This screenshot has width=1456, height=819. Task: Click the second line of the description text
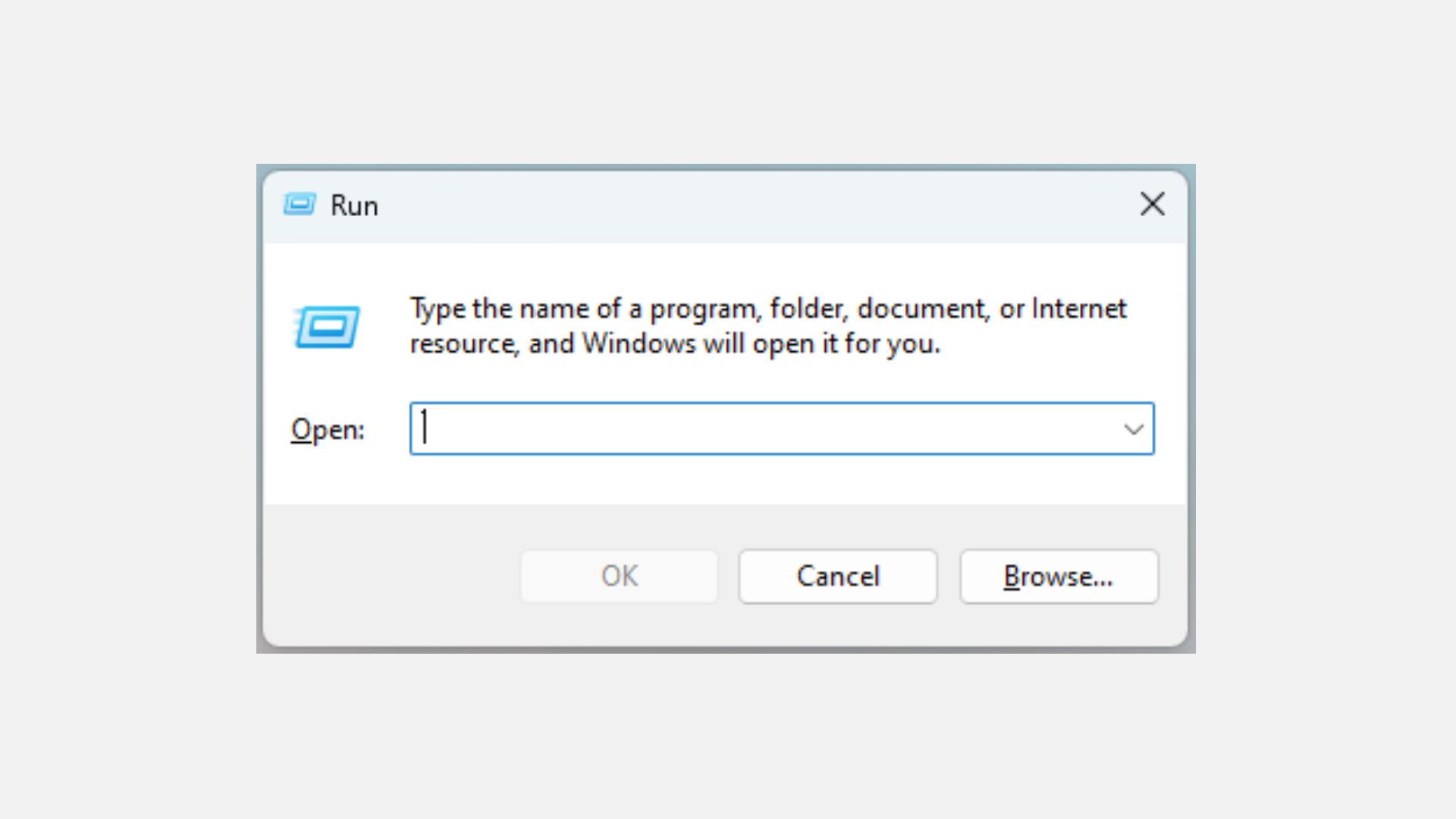pos(675,344)
